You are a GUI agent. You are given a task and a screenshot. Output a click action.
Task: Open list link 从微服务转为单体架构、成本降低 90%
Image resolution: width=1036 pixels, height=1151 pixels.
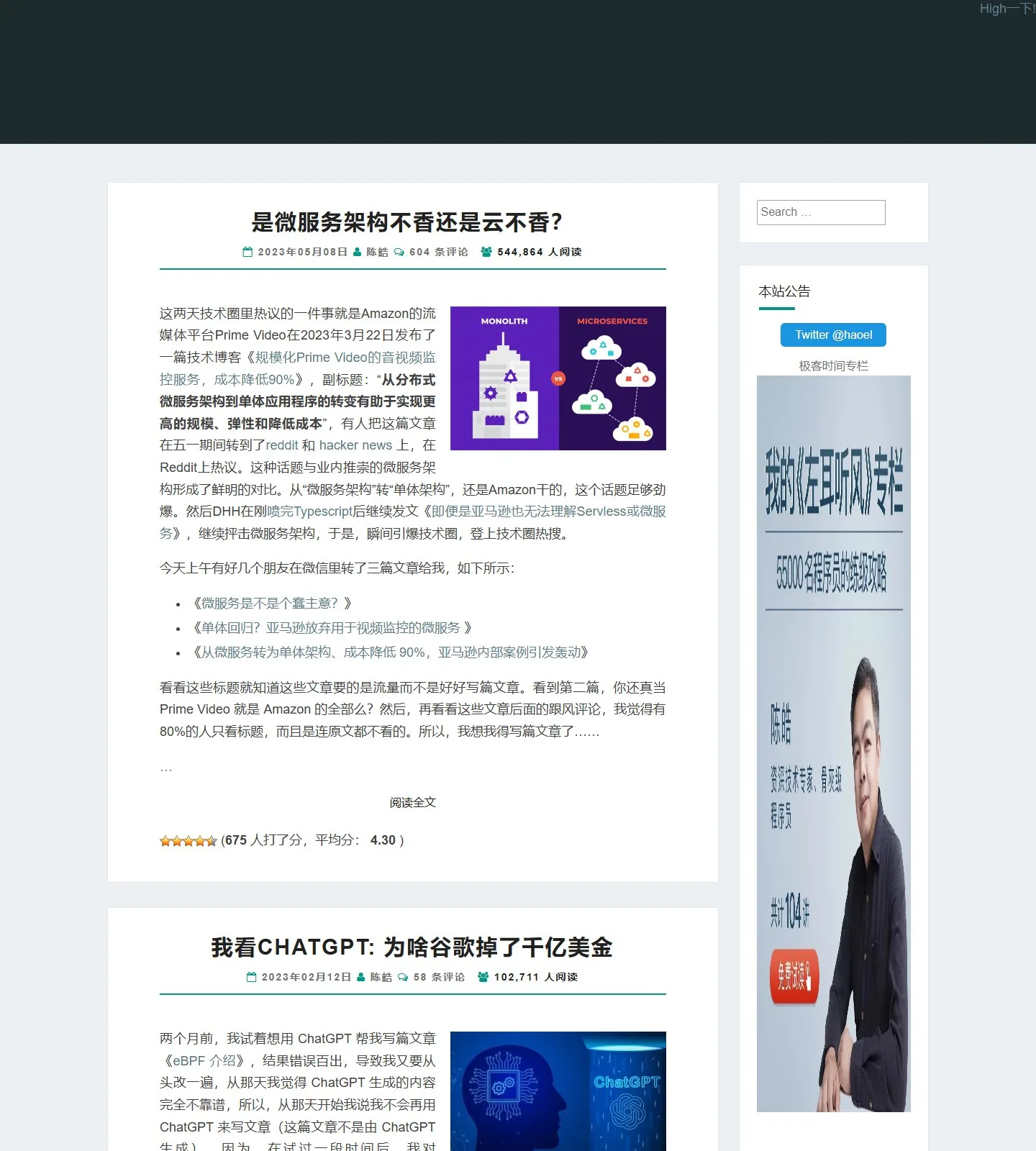391,652
